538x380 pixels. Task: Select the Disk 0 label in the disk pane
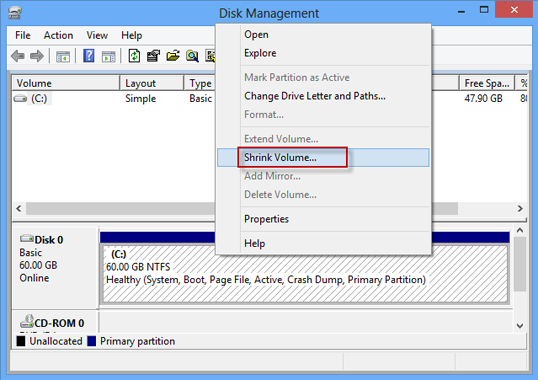click(49, 240)
